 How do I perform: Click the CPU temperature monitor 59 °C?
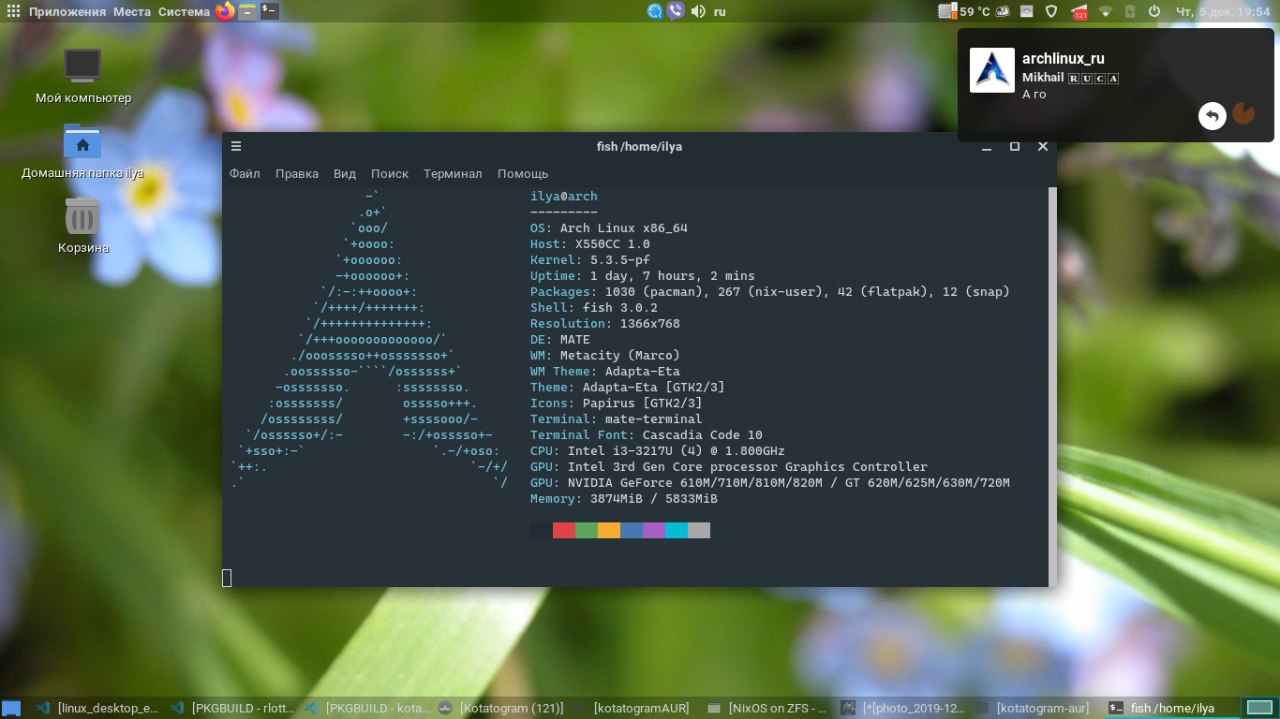click(x=964, y=11)
